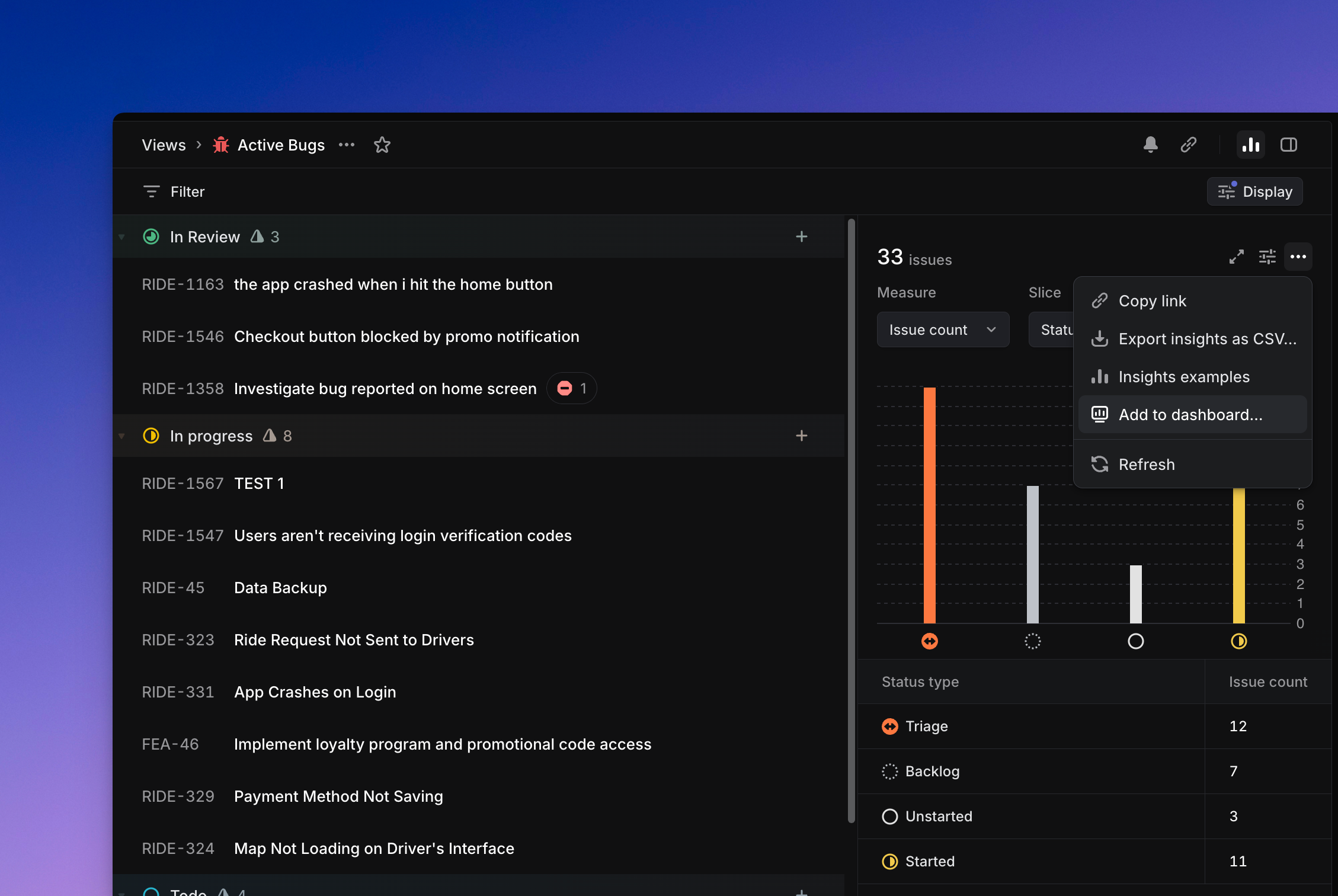
Task: Open the Display options button
Action: click(x=1254, y=191)
